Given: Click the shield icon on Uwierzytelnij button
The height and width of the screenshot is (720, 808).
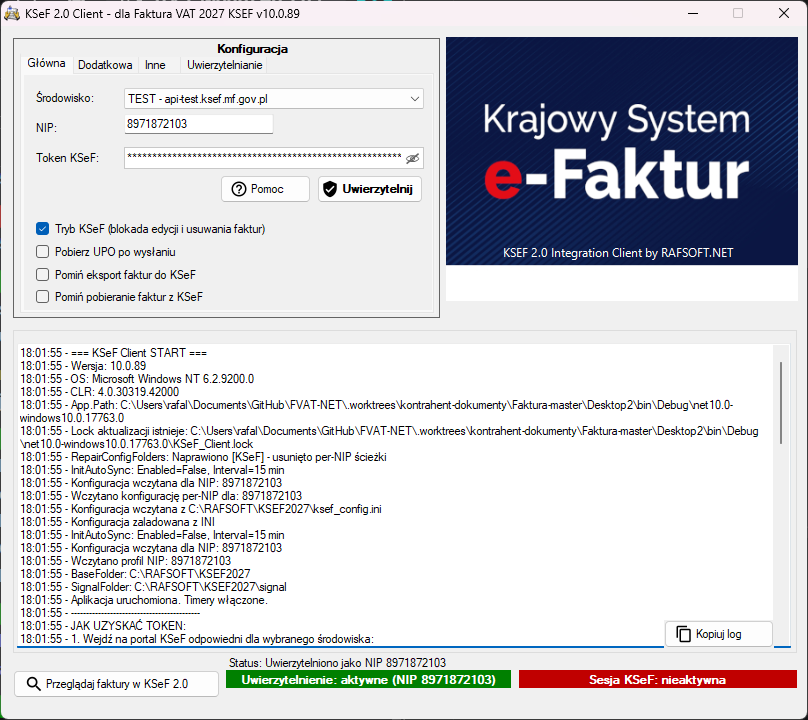Looking at the screenshot, I should (x=330, y=189).
